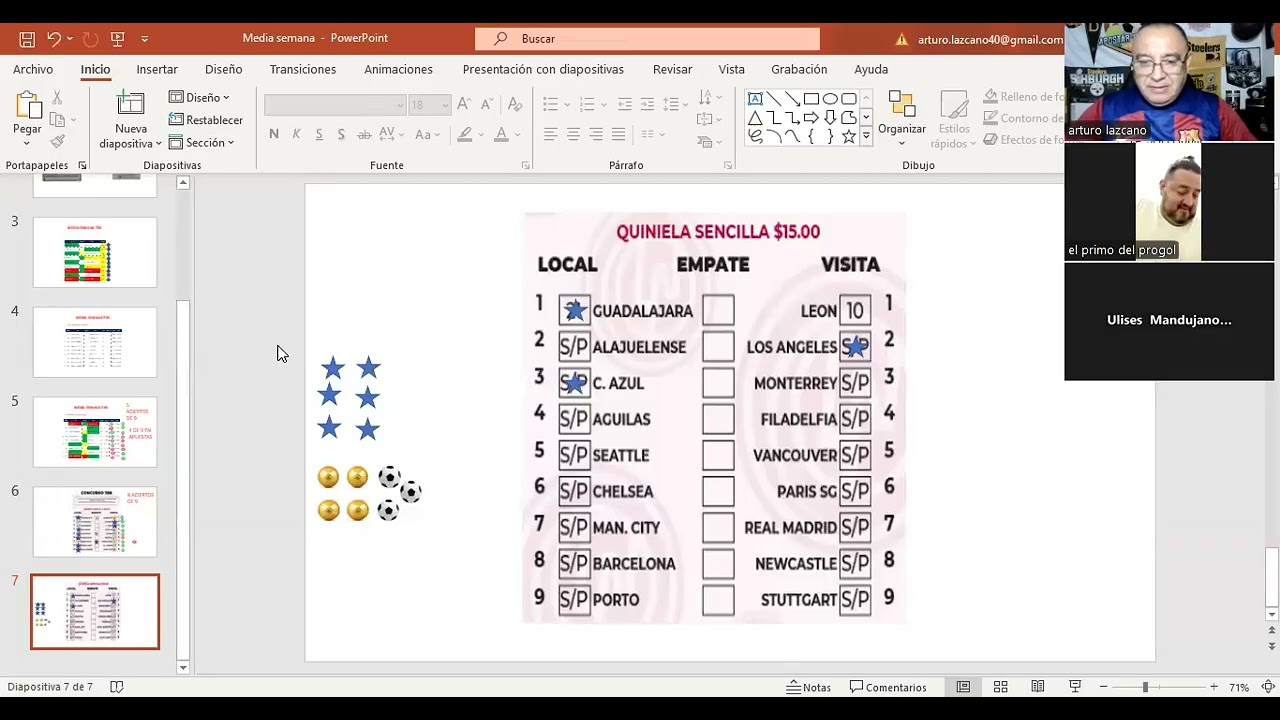Increase the list indent level

[x=648, y=104]
